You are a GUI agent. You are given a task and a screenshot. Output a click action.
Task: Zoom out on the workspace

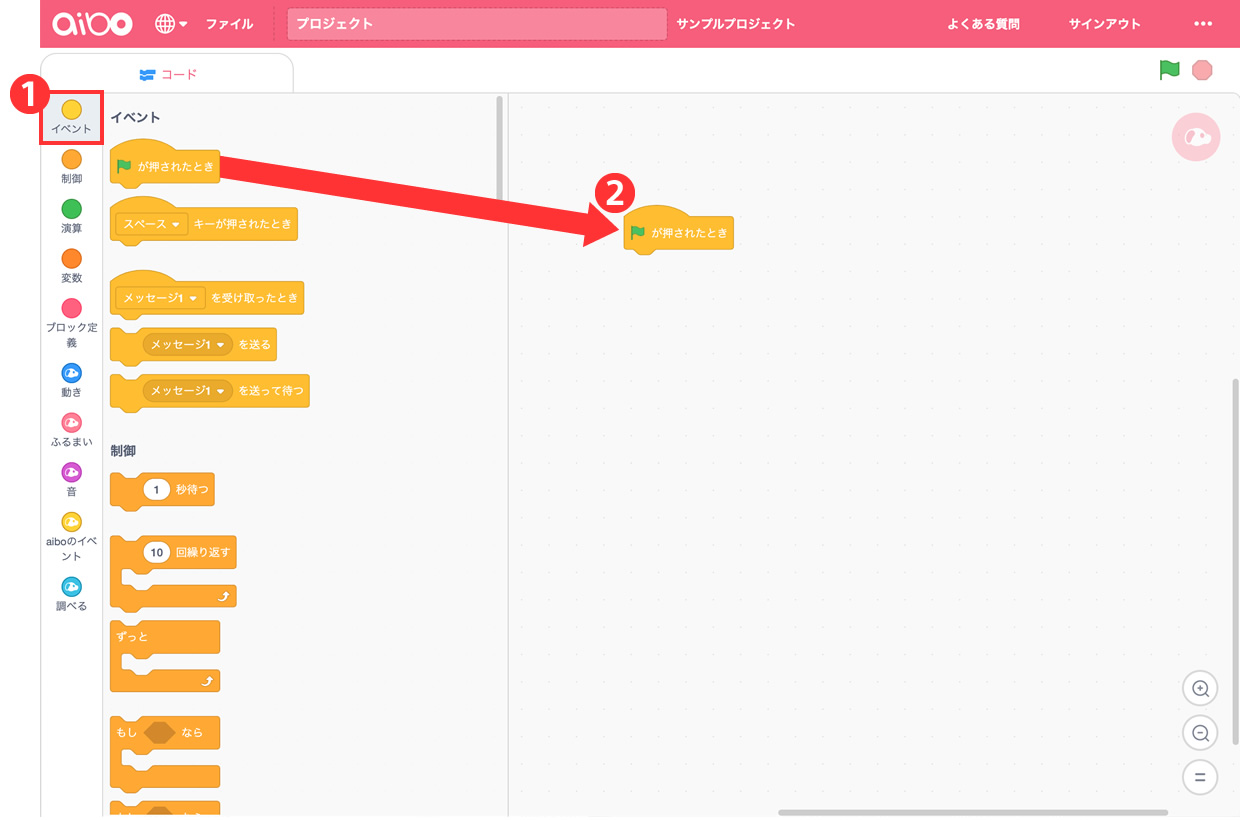pos(1200,732)
